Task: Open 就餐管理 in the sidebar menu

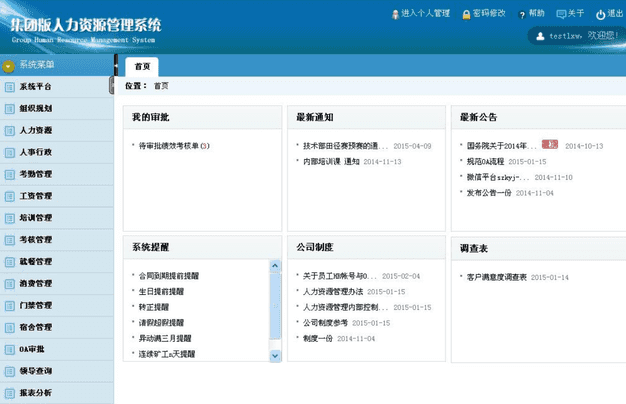Action: [57, 262]
